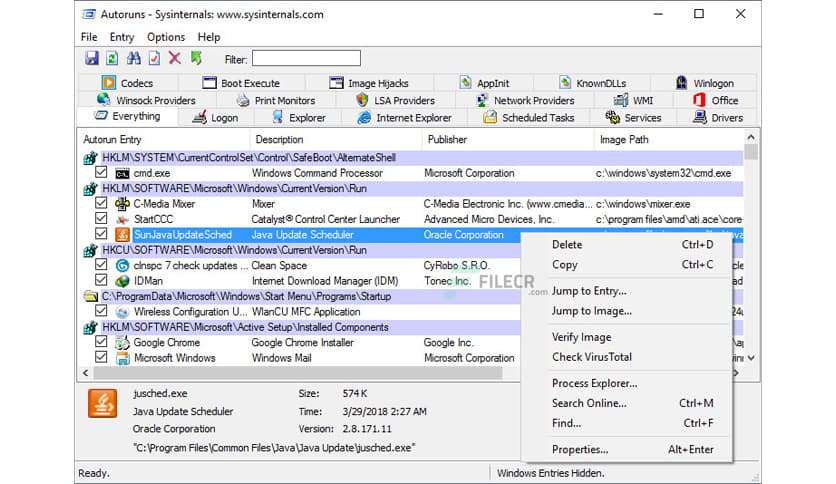Click the Google Chrome entry icon

[122, 342]
